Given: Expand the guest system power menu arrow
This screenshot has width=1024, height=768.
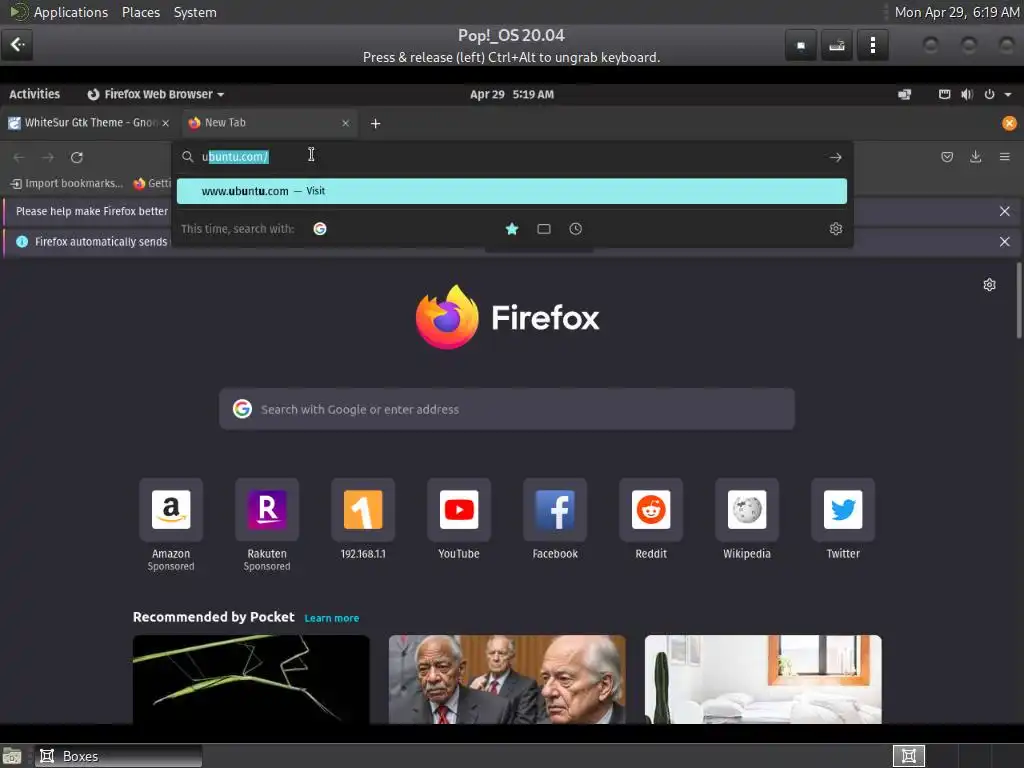Looking at the screenshot, I should tap(1008, 95).
